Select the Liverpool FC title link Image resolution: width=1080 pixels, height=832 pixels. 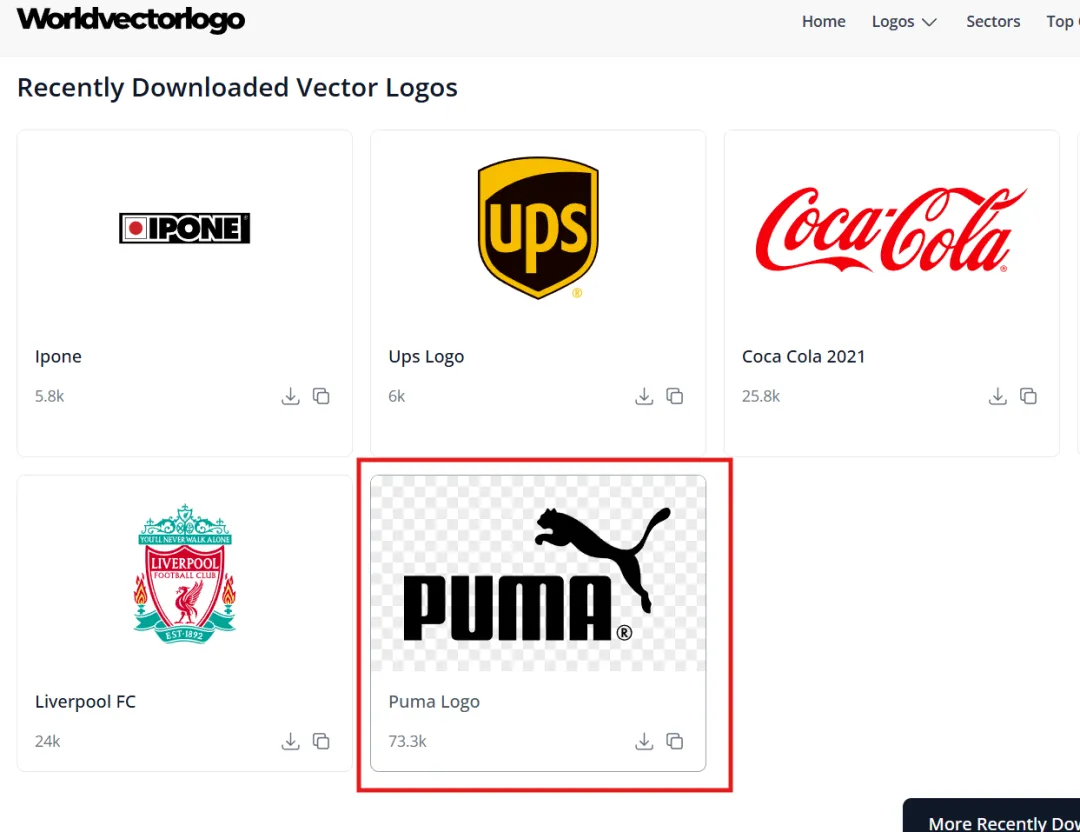click(85, 701)
